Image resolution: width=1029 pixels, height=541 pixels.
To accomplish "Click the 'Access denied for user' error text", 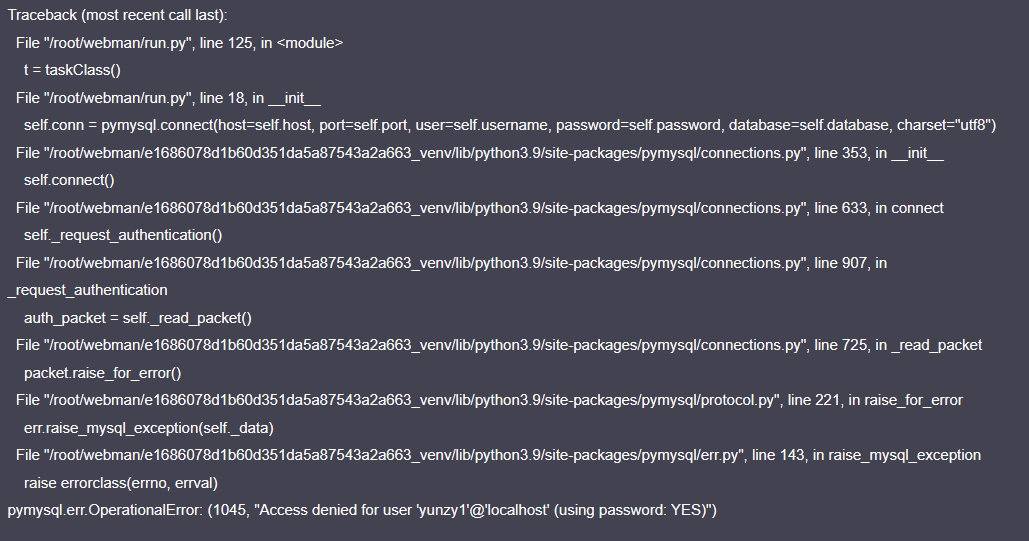I will point(336,510).
